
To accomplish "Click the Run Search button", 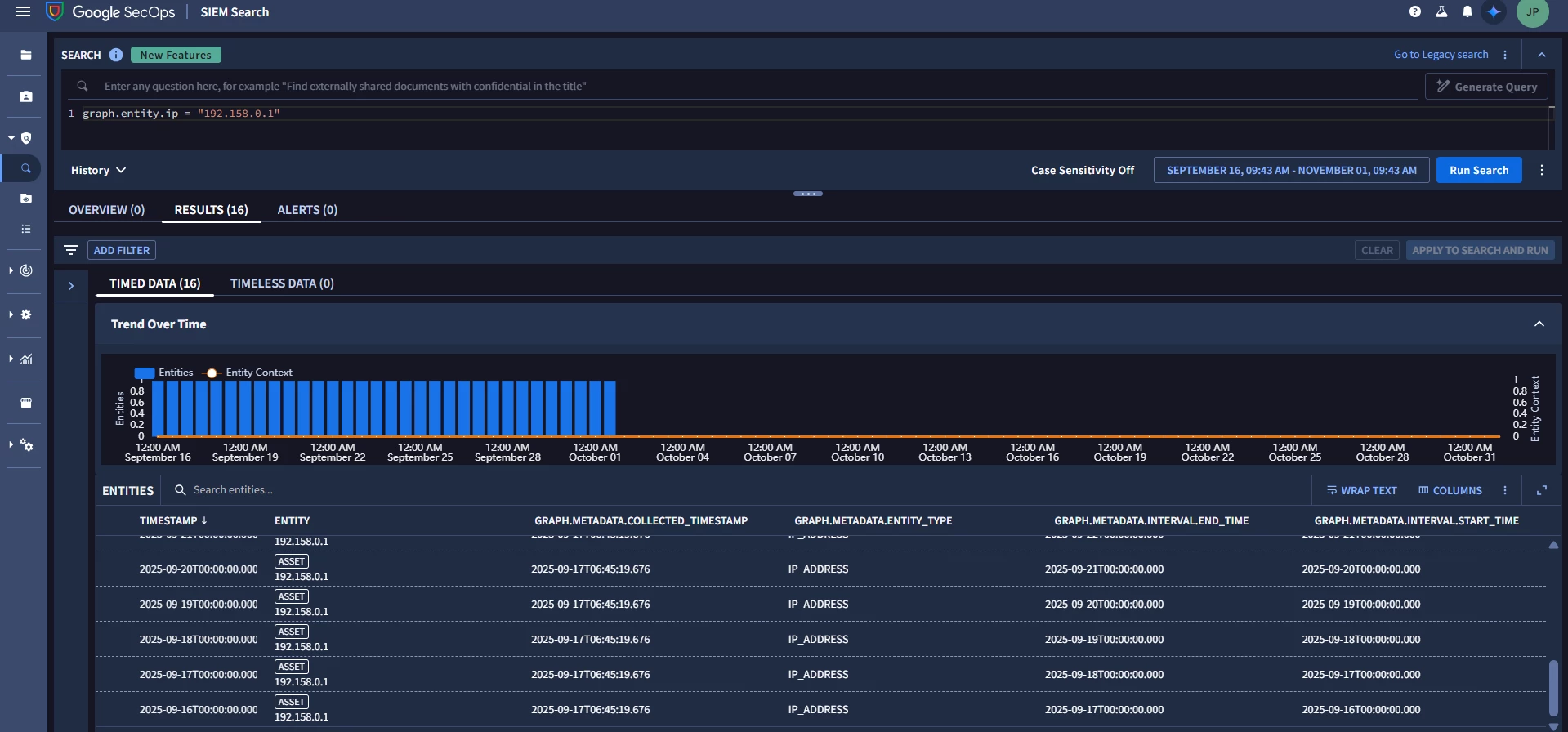I will tap(1479, 170).
